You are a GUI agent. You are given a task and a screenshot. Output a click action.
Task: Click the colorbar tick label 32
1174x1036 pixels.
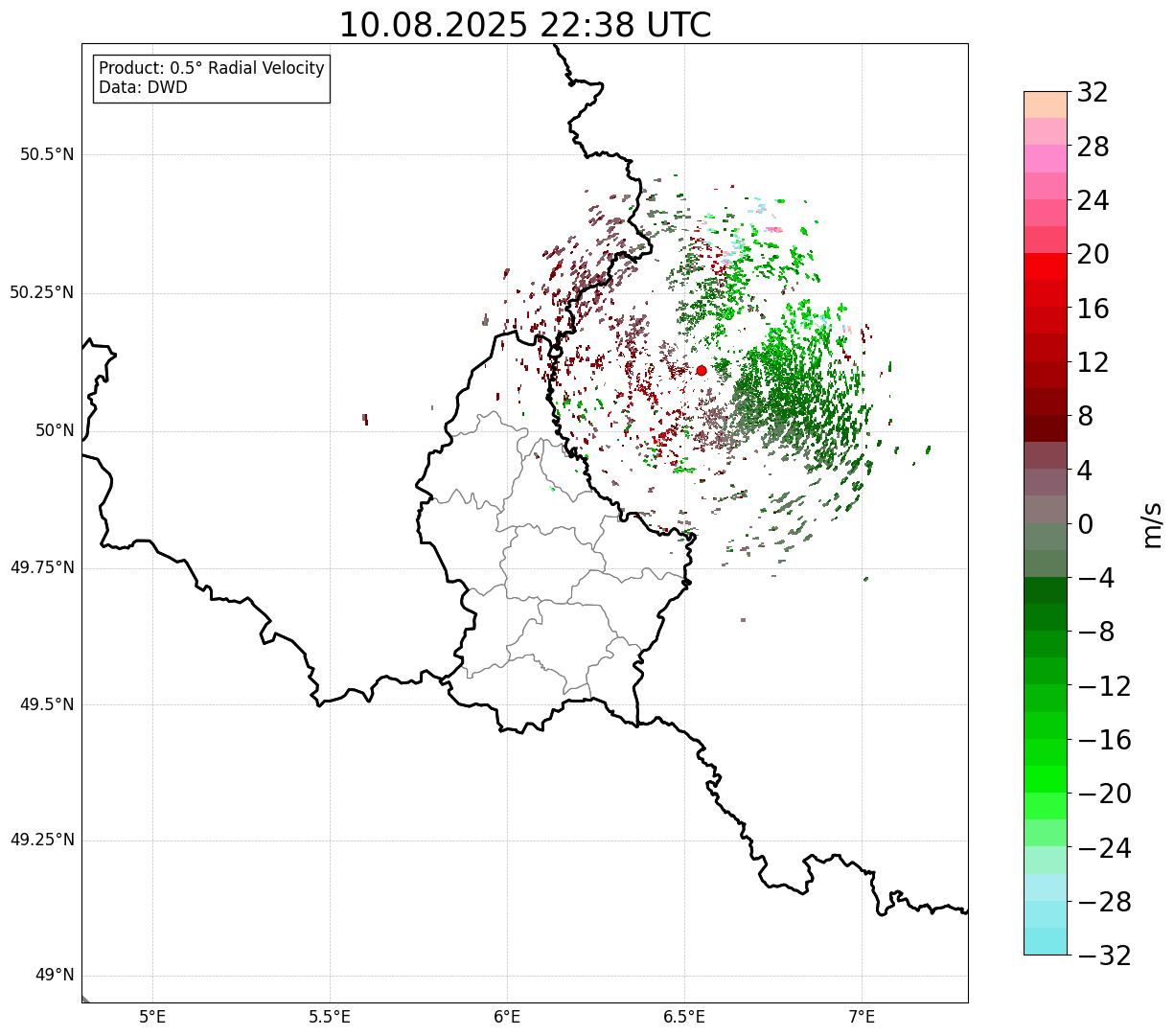coord(1093,93)
